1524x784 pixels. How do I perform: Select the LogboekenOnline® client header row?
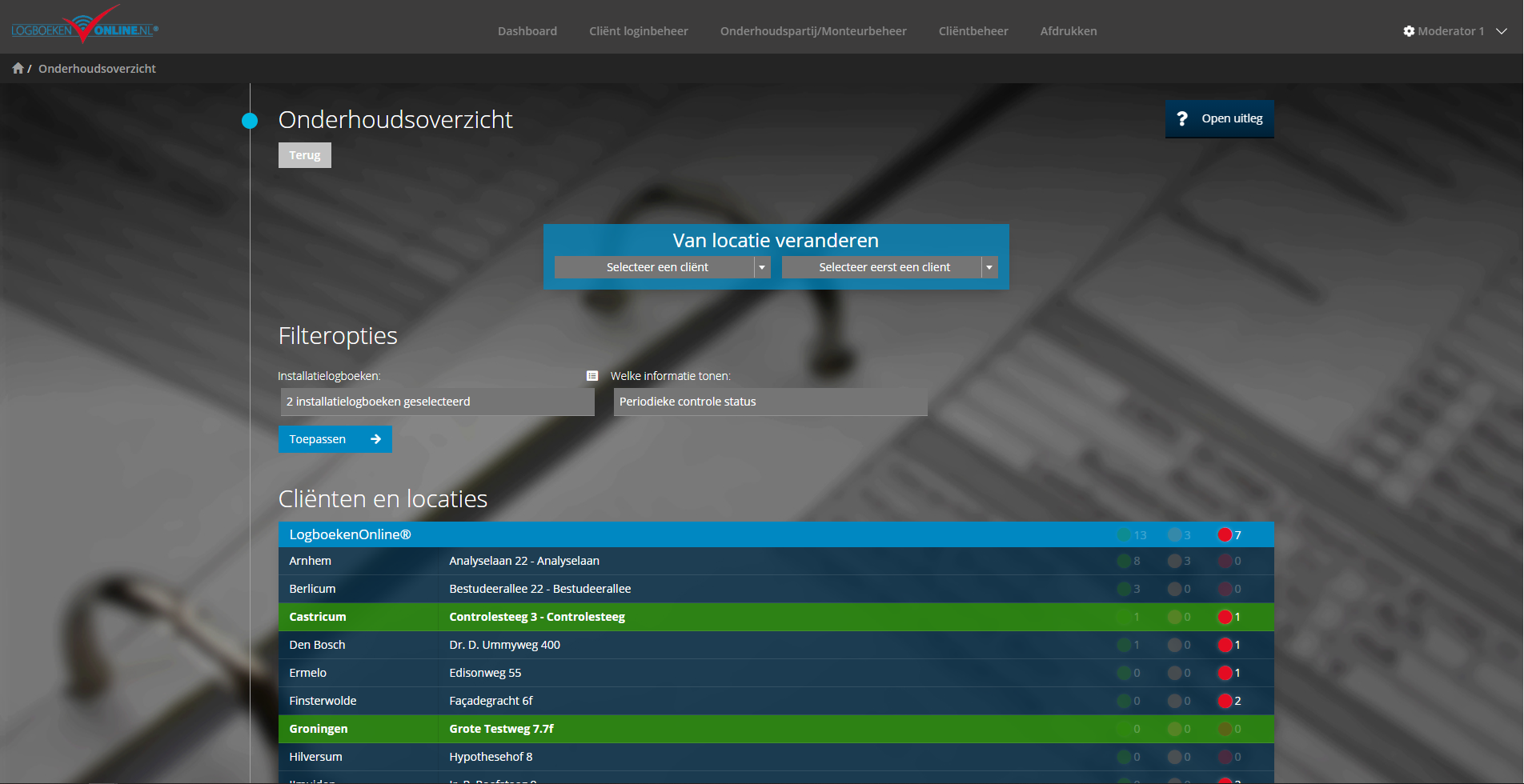776,534
